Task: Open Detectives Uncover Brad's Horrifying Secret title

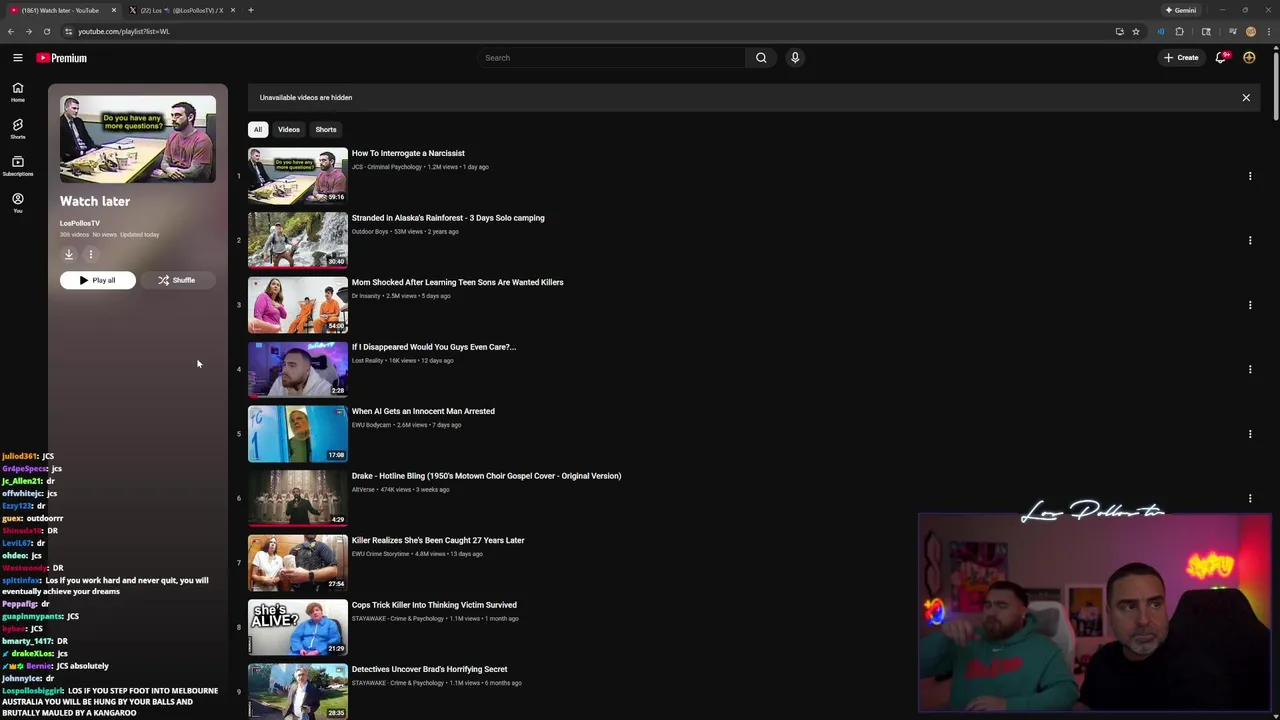Action: pyautogui.click(x=429, y=669)
